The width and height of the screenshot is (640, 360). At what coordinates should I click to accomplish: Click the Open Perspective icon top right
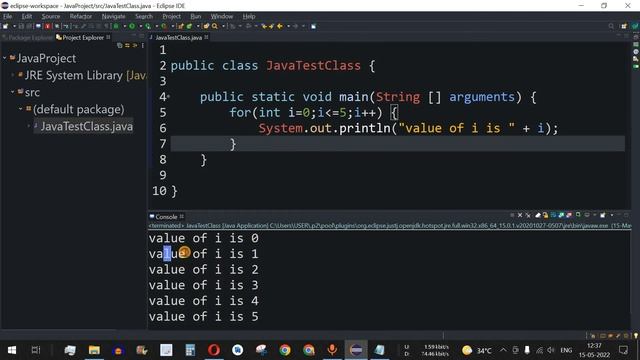click(x=624, y=26)
